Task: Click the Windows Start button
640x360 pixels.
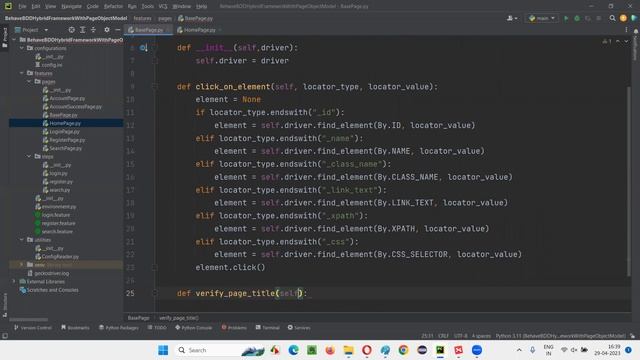Action: pos(163,350)
